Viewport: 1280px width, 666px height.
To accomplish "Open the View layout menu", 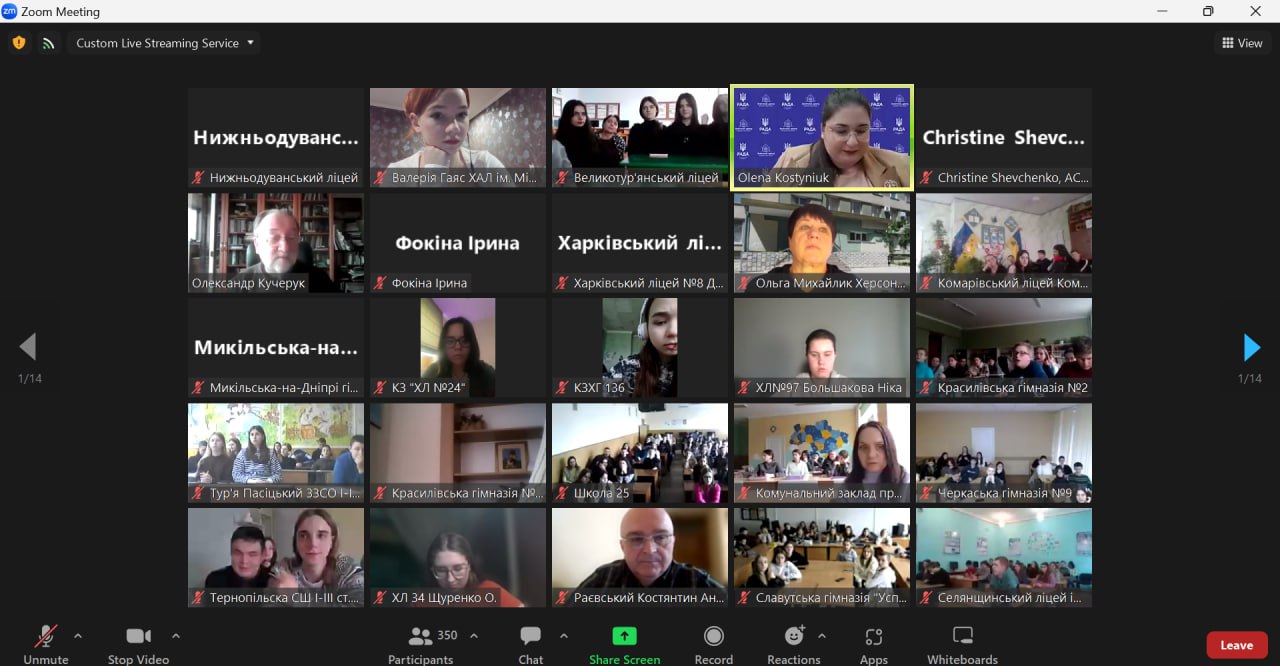I will tap(1242, 43).
